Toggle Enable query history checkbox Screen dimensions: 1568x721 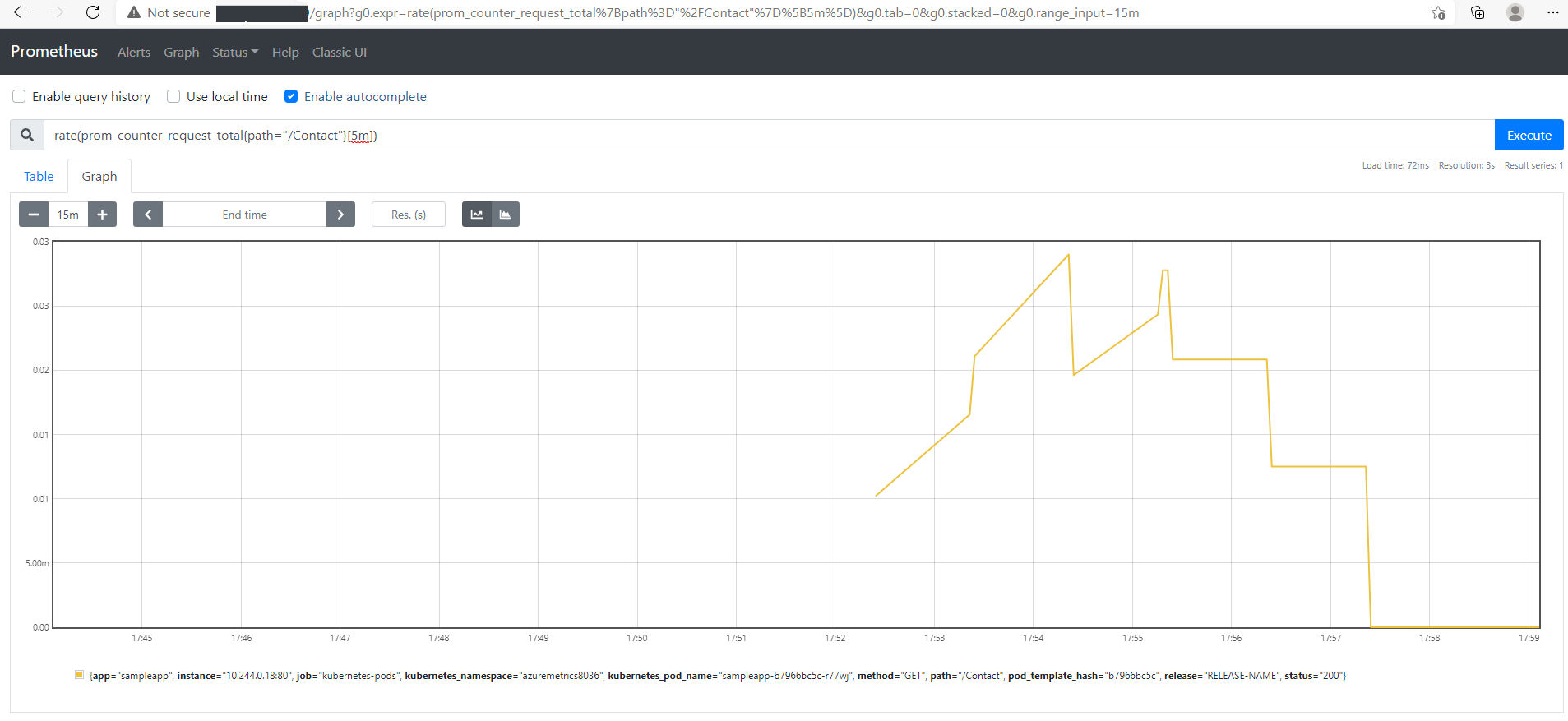pos(19,96)
